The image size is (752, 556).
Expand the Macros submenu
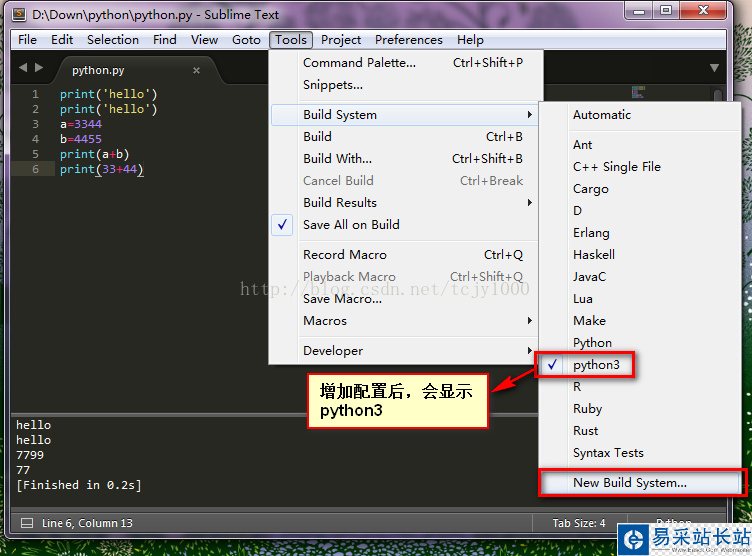coord(404,320)
